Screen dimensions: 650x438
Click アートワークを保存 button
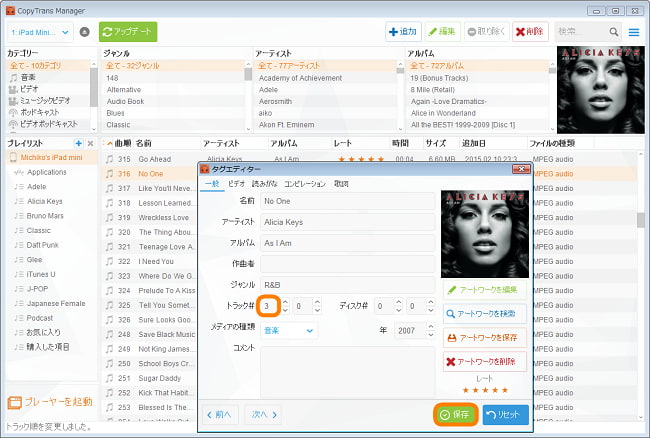click(485, 338)
